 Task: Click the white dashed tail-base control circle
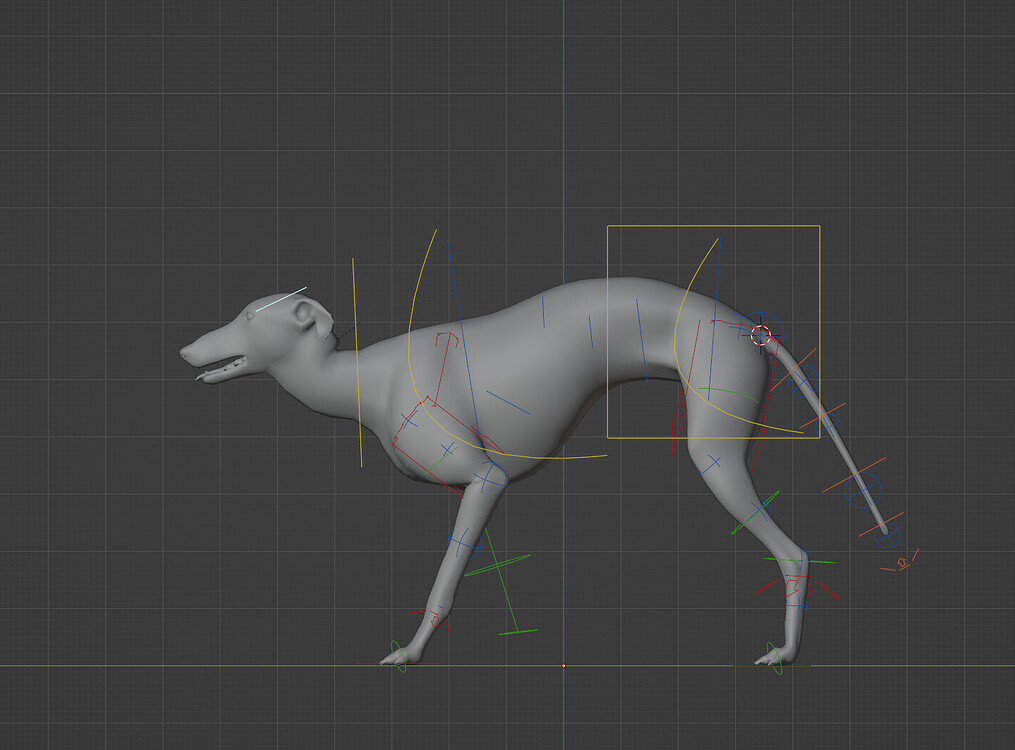click(759, 333)
